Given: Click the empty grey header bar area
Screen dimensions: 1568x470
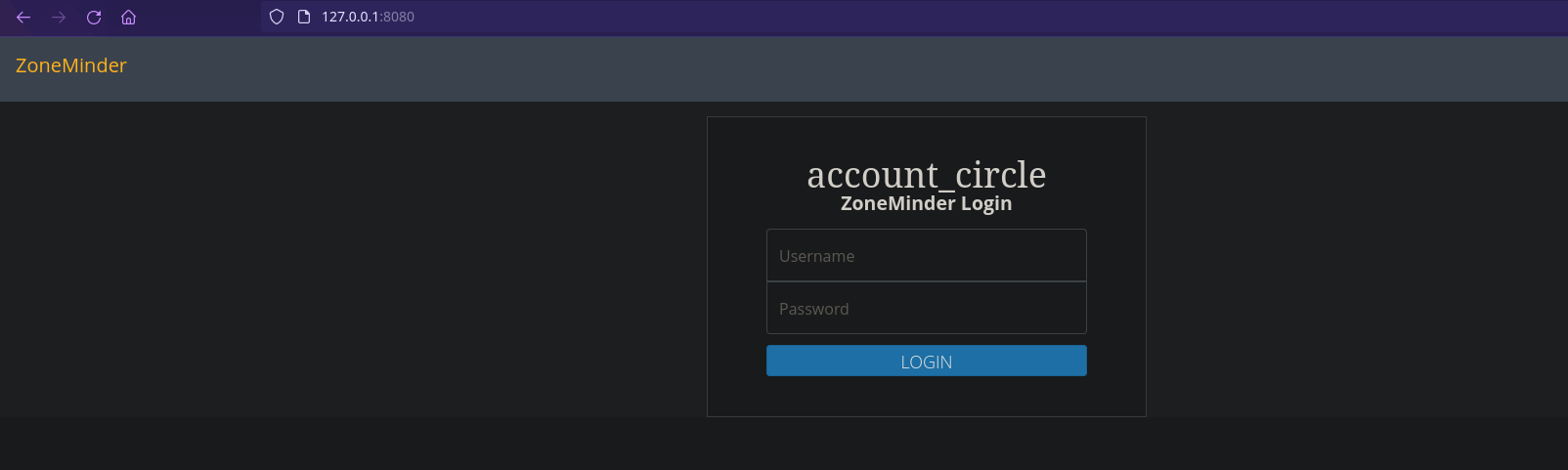Looking at the screenshot, I should pos(782,68).
